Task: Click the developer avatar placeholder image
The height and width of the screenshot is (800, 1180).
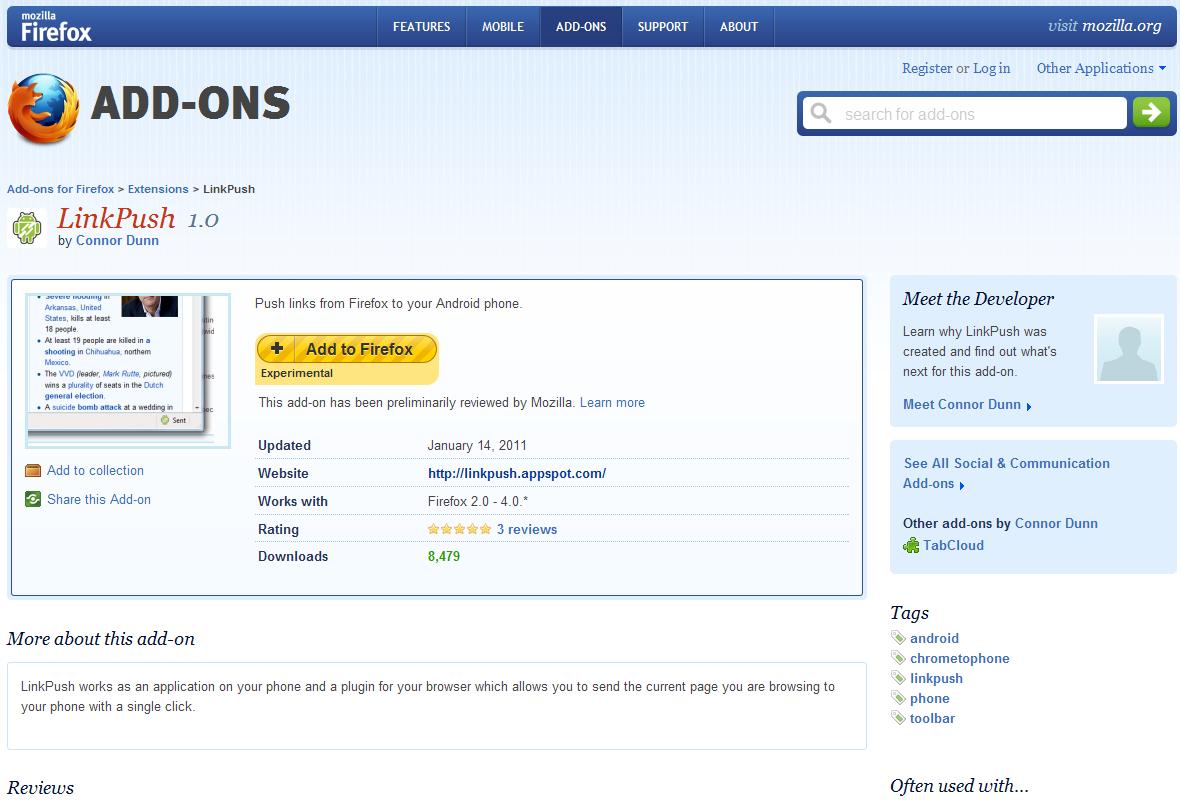Action: tap(1129, 348)
